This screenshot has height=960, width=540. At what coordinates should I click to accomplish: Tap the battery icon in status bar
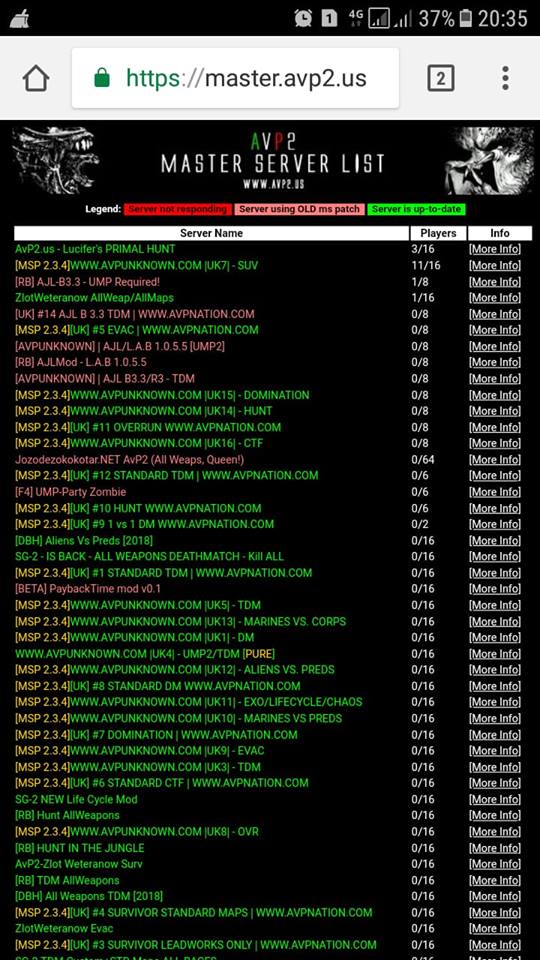(x=466, y=18)
